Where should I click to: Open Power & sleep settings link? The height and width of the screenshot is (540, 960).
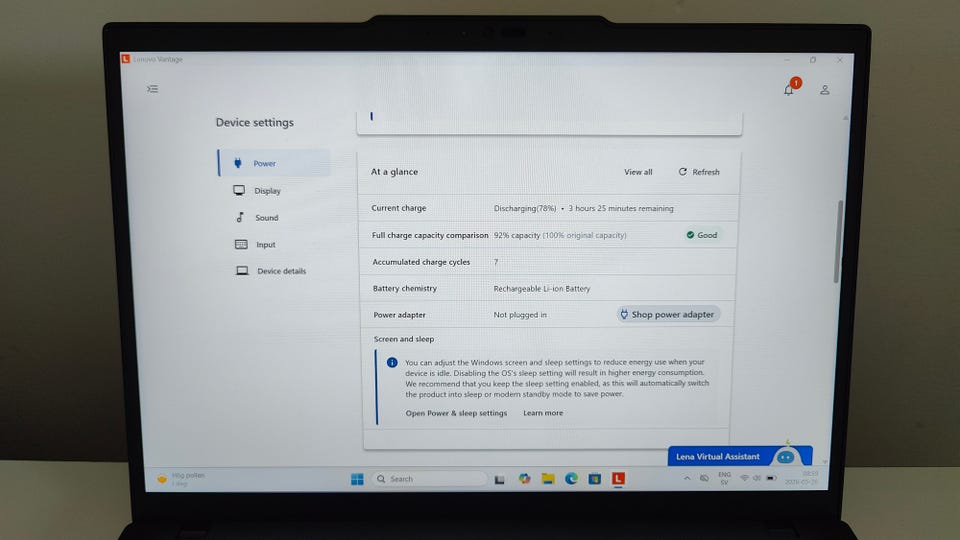coord(456,413)
